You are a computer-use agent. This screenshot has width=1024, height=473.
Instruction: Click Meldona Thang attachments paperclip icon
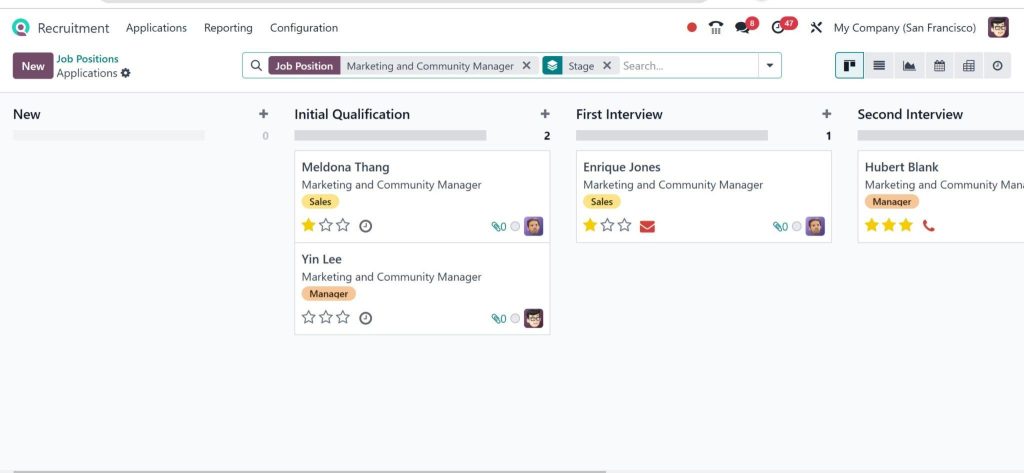click(498, 227)
